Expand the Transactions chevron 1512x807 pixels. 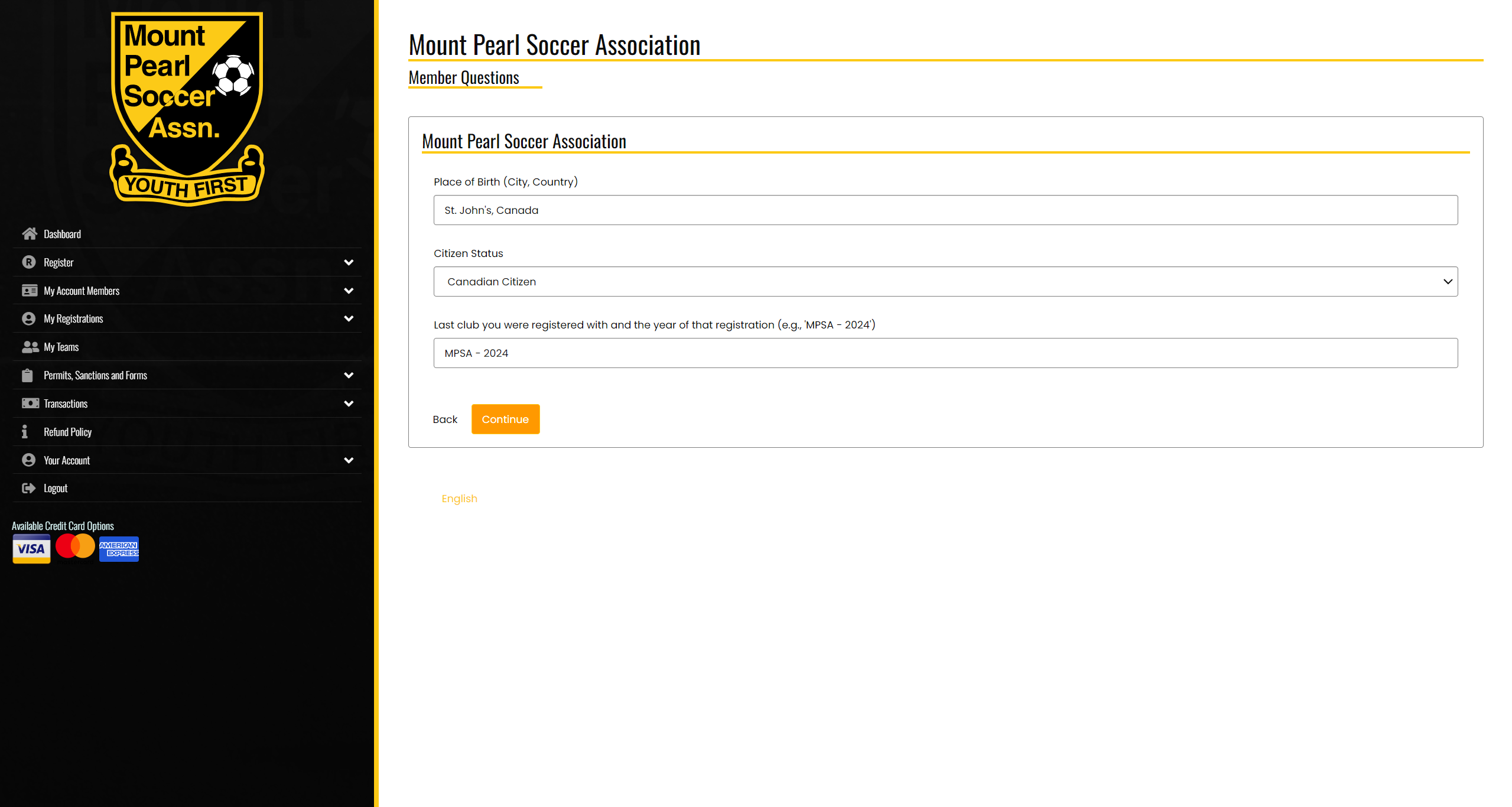[349, 403]
